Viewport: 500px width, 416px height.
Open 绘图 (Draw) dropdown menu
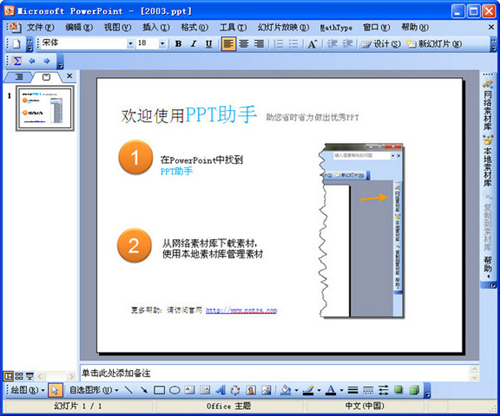click(x=28, y=390)
